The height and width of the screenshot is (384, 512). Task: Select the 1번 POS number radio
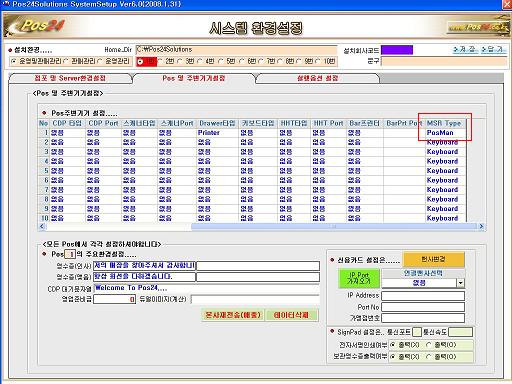(141, 61)
